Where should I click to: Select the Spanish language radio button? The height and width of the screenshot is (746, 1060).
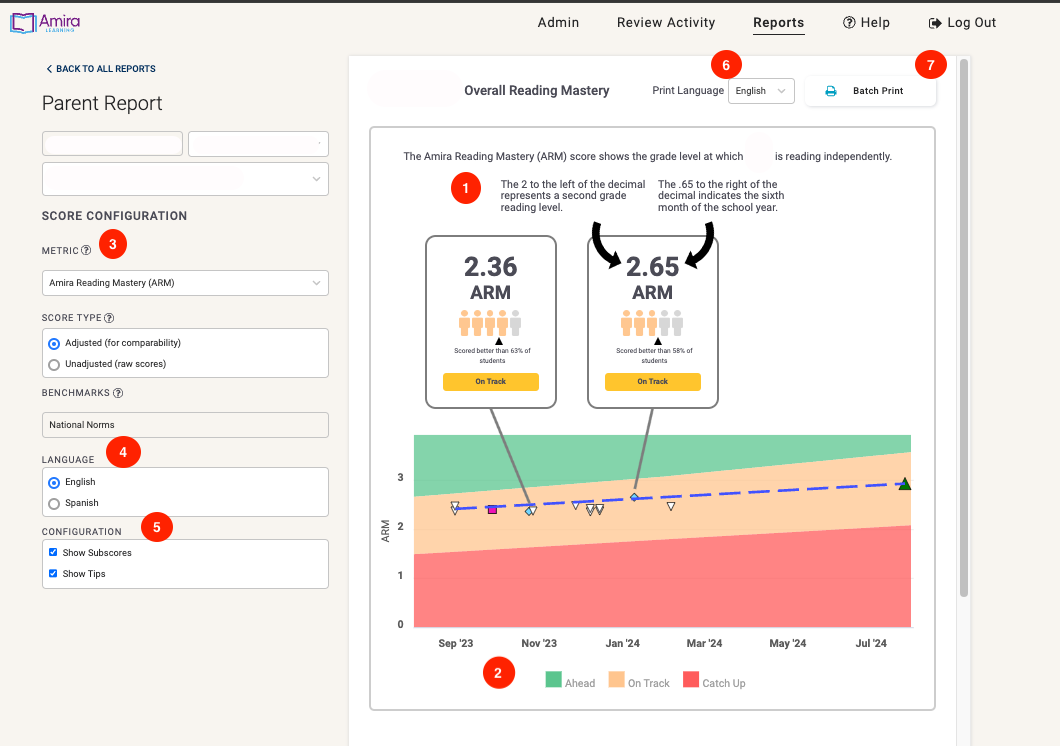(x=54, y=502)
